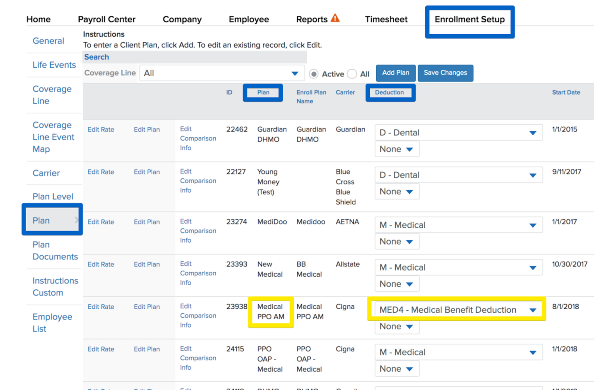Click Edit Plan for PPO OAP - Medical
The height and width of the screenshot is (390, 594).
click(x=147, y=349)
